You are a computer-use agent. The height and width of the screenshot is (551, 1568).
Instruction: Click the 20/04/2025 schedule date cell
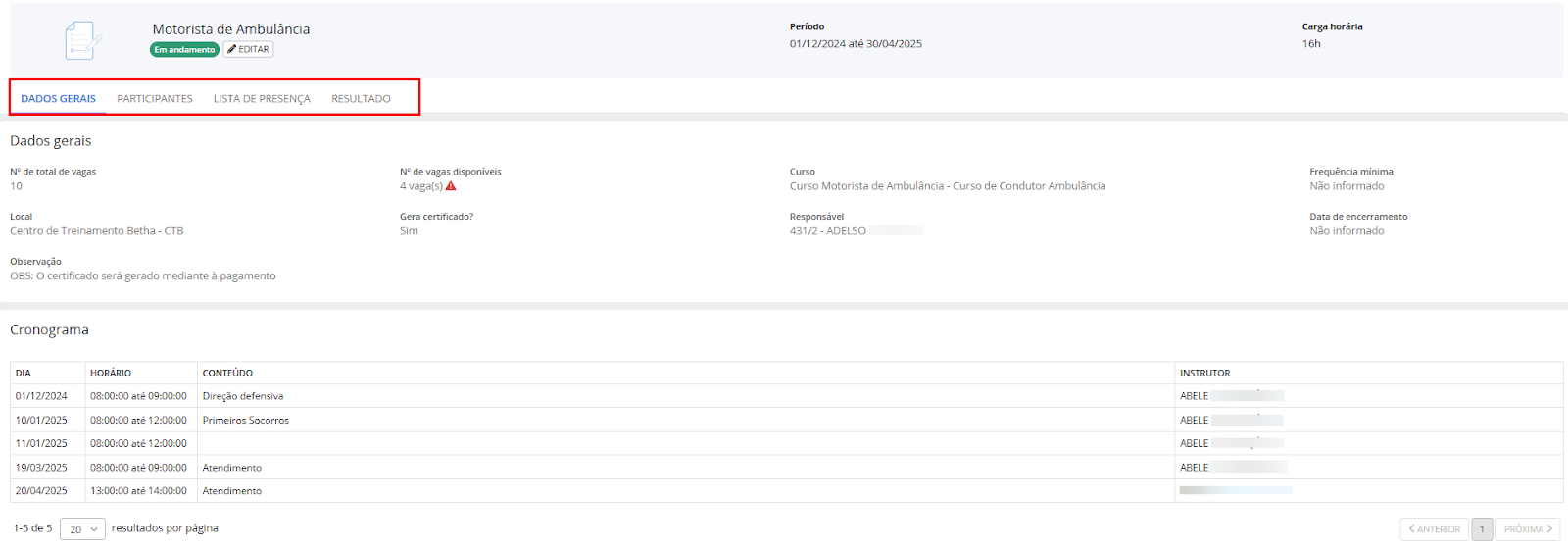point(41,491)
